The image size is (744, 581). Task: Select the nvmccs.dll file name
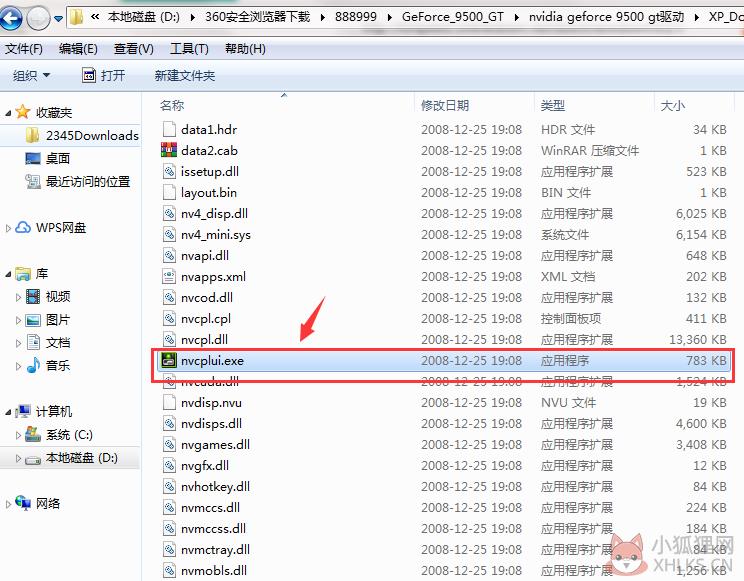(x=211, y=507)
